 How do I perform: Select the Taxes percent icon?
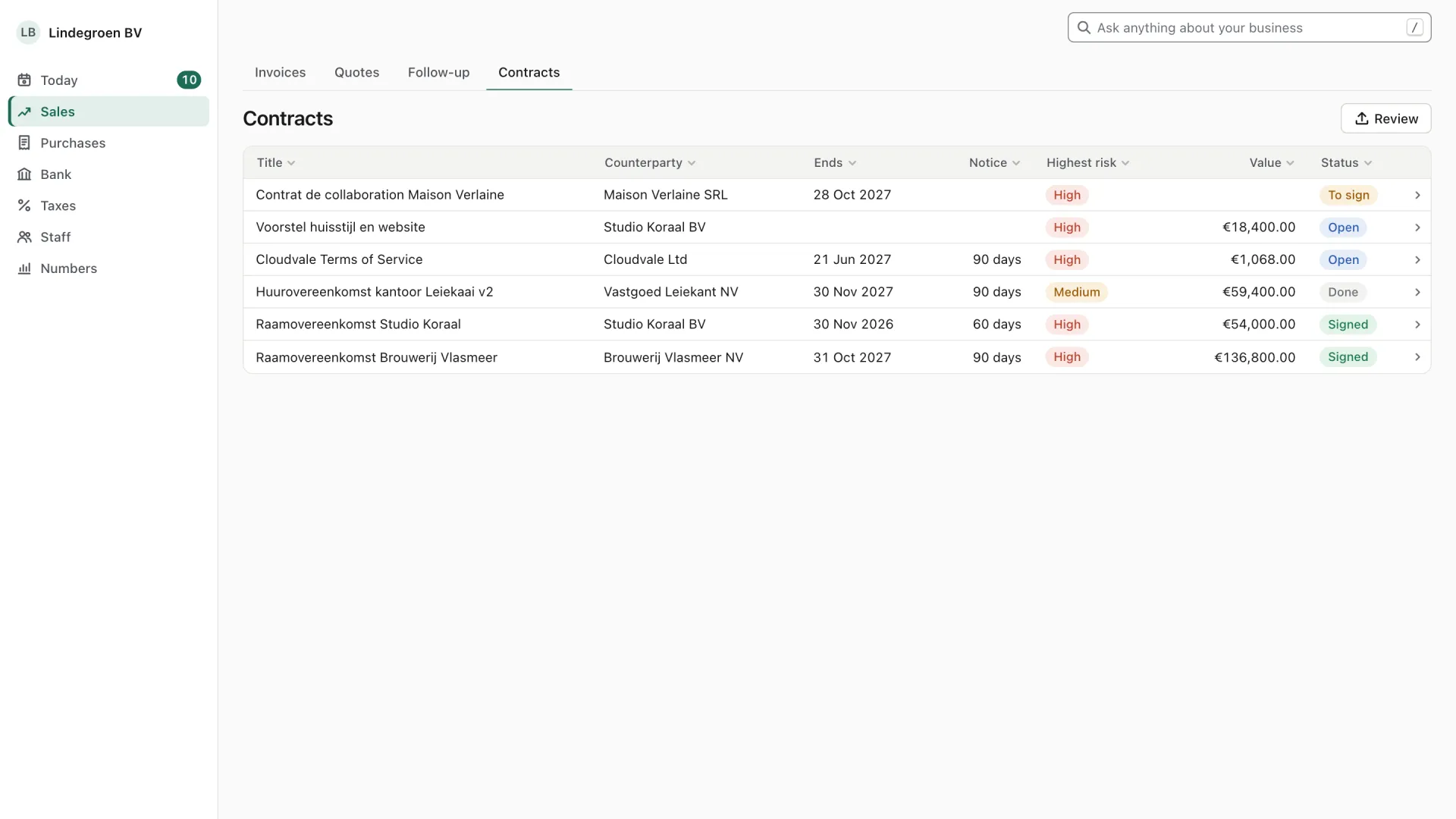pyautogui.click(x=24, y=206)
